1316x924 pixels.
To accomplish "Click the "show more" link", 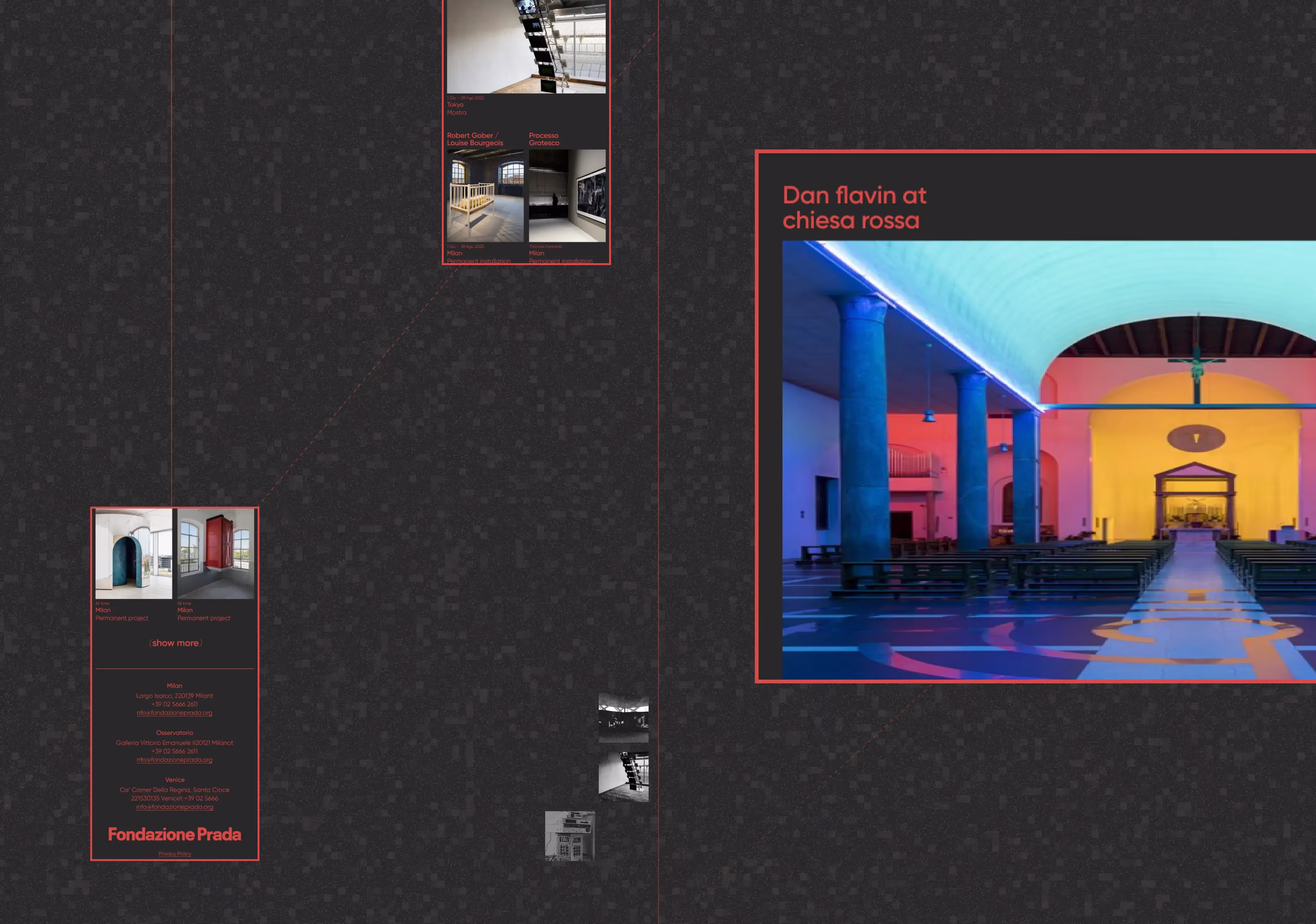I will point(175,643).
